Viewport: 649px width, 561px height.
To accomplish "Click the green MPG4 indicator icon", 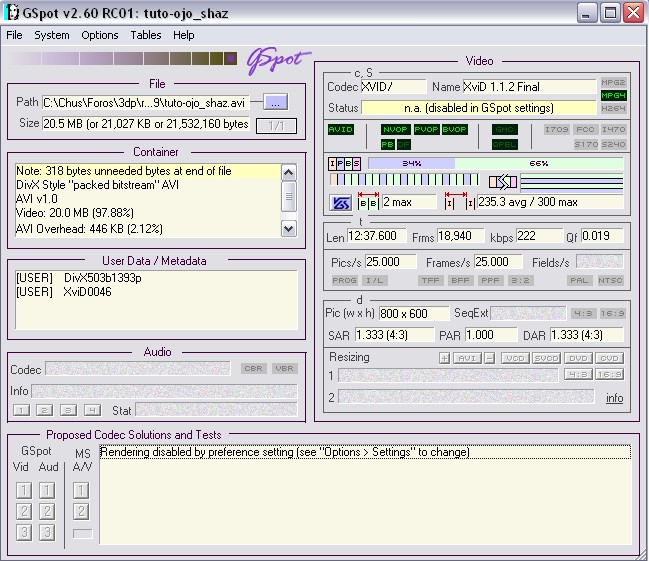I will (x=613, y=96).
